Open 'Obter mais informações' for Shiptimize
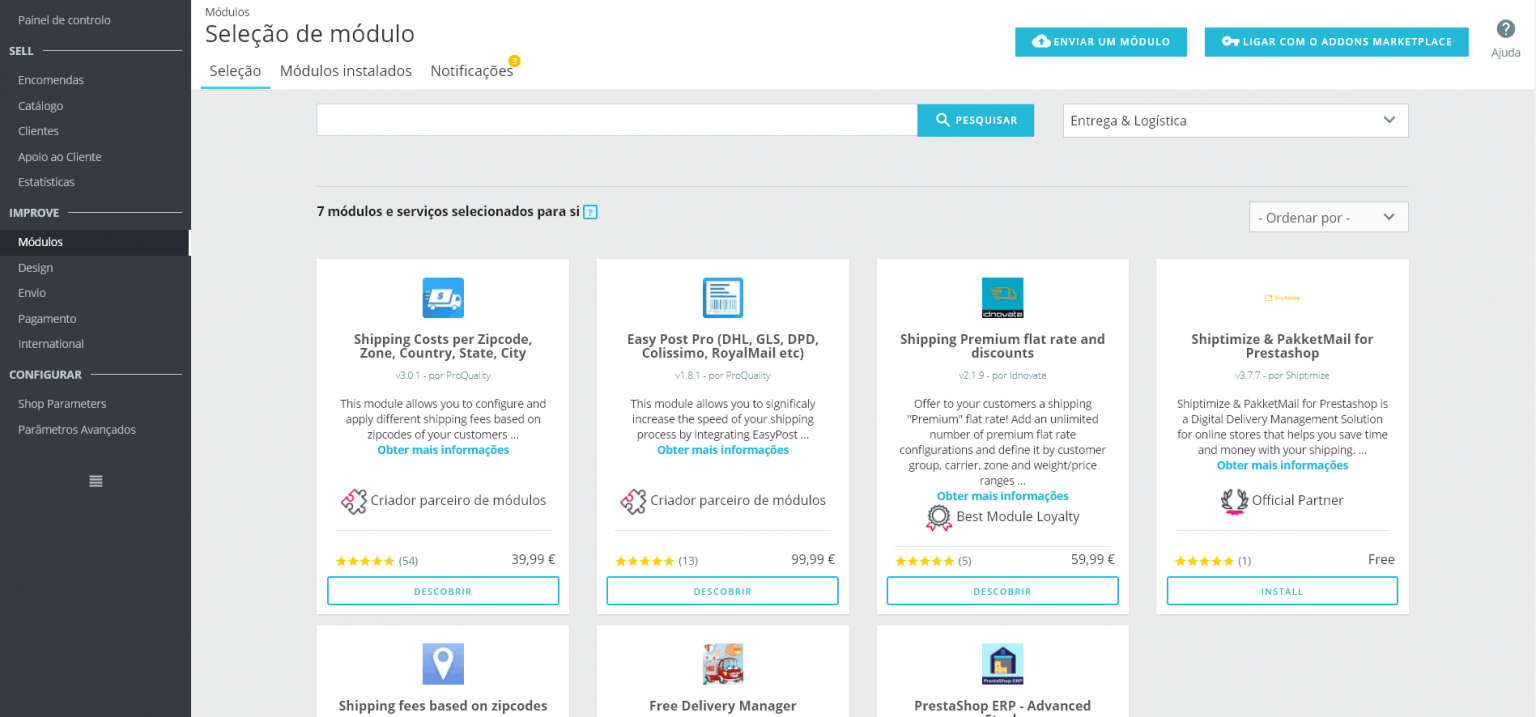1536x717 pixels. tap(1282, 465)
